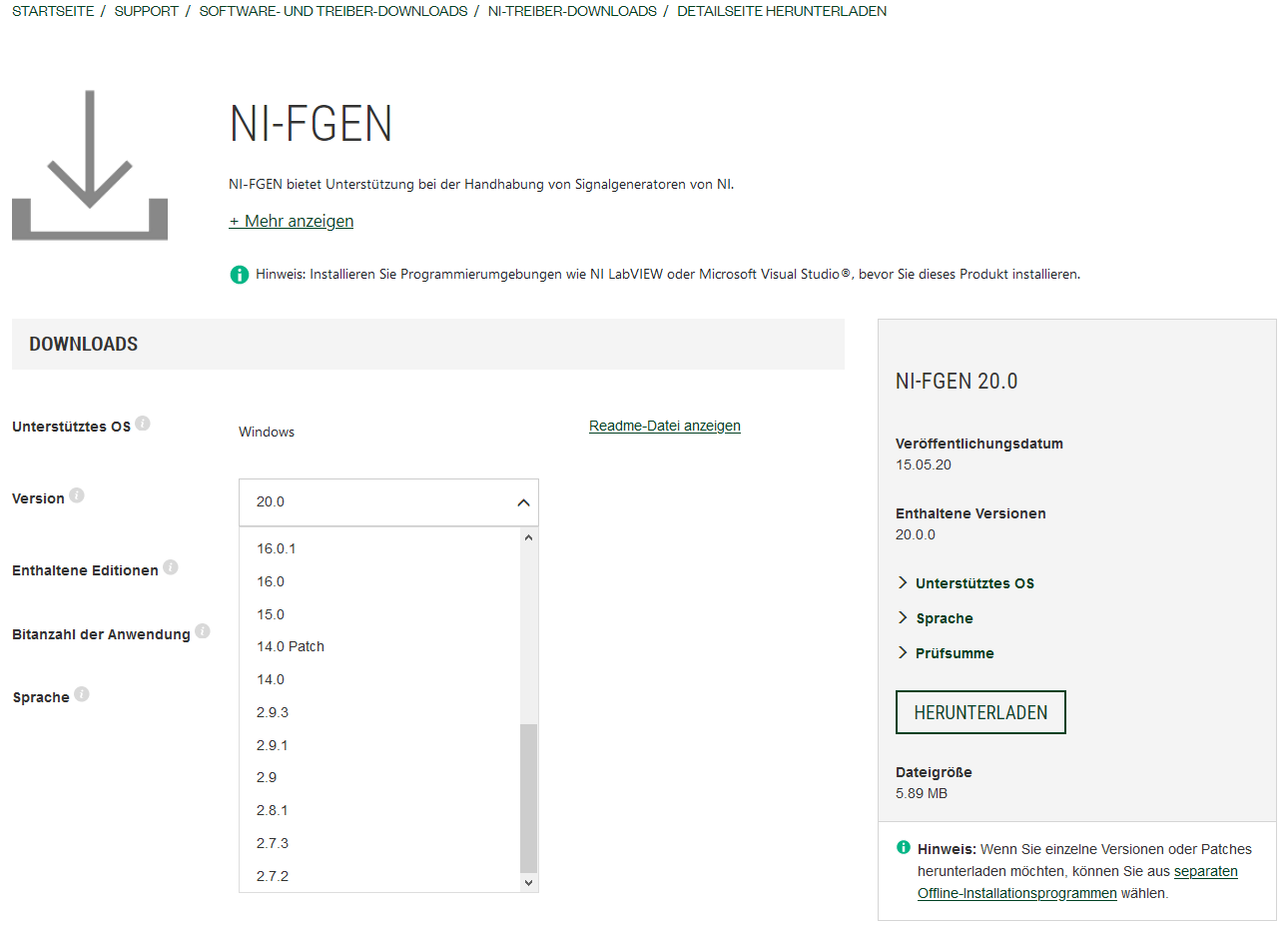This screenshot has width=1288, height=931.
Task: Go to NI-TREIBER-DOWNLOADS in the breadcrumb
Action: tap(572, 11)
